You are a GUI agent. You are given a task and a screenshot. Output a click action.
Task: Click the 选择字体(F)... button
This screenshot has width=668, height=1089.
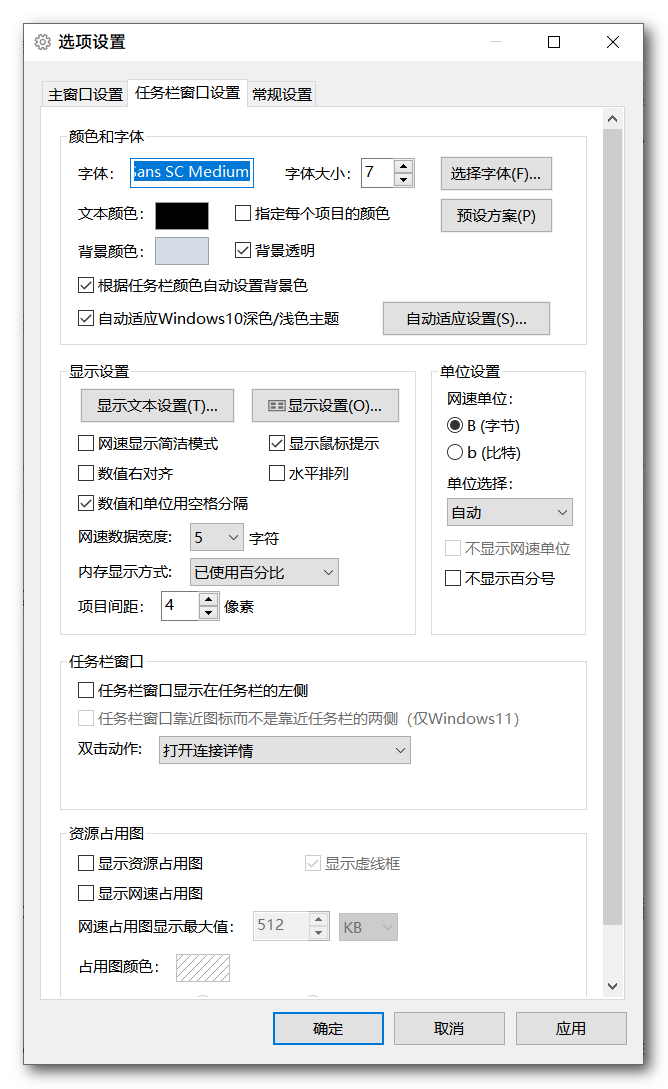[x=496, y=173]
